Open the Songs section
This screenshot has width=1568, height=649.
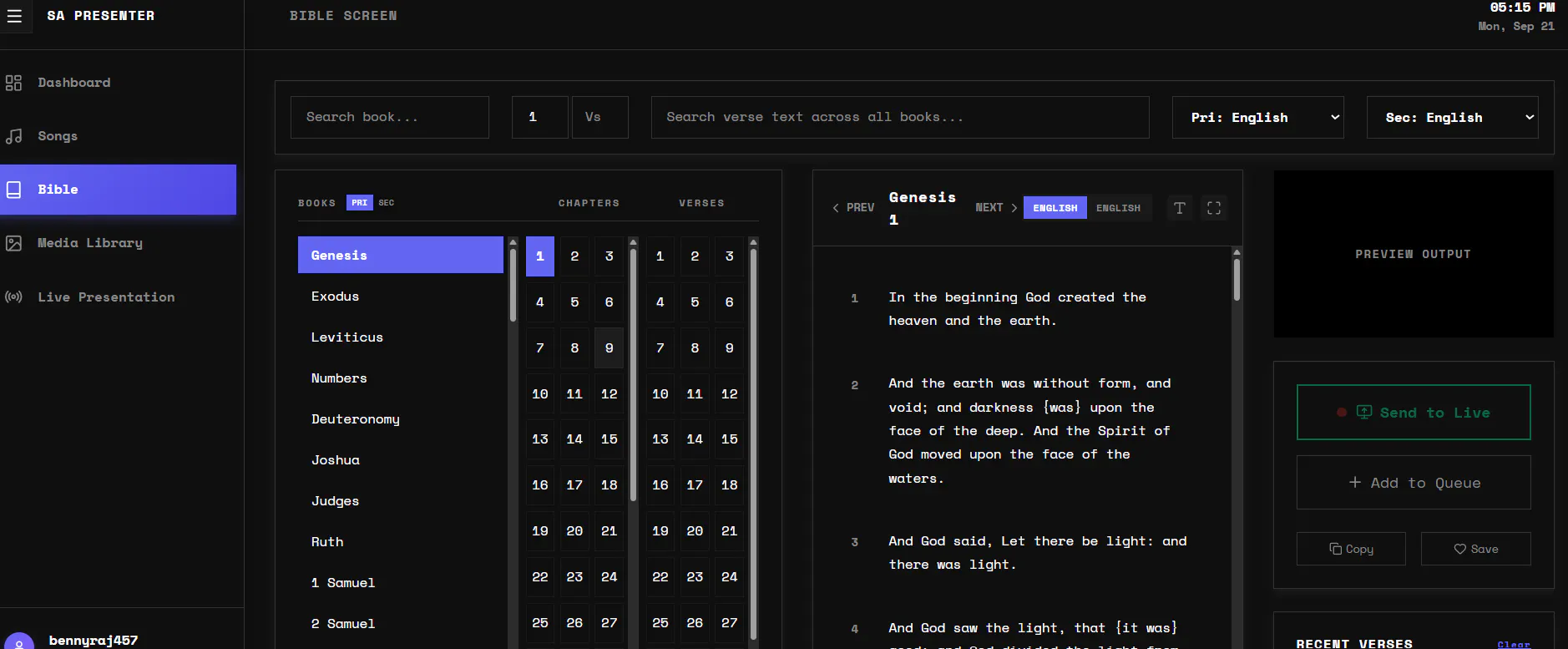pos(118,136)
